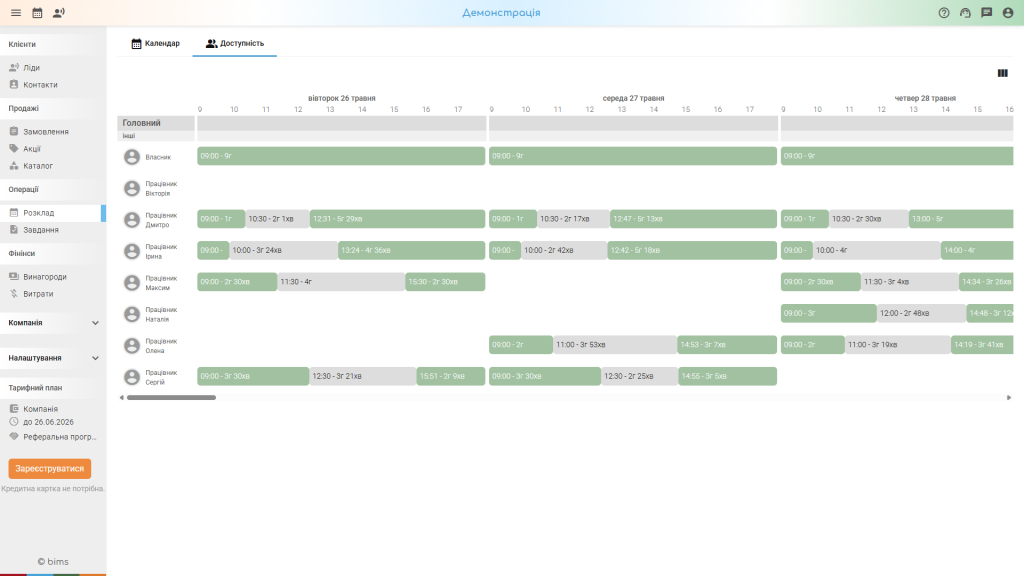The image size is (1024, 576).
Task: Click the Демонстрація title
Action: (x=501, y=12)
